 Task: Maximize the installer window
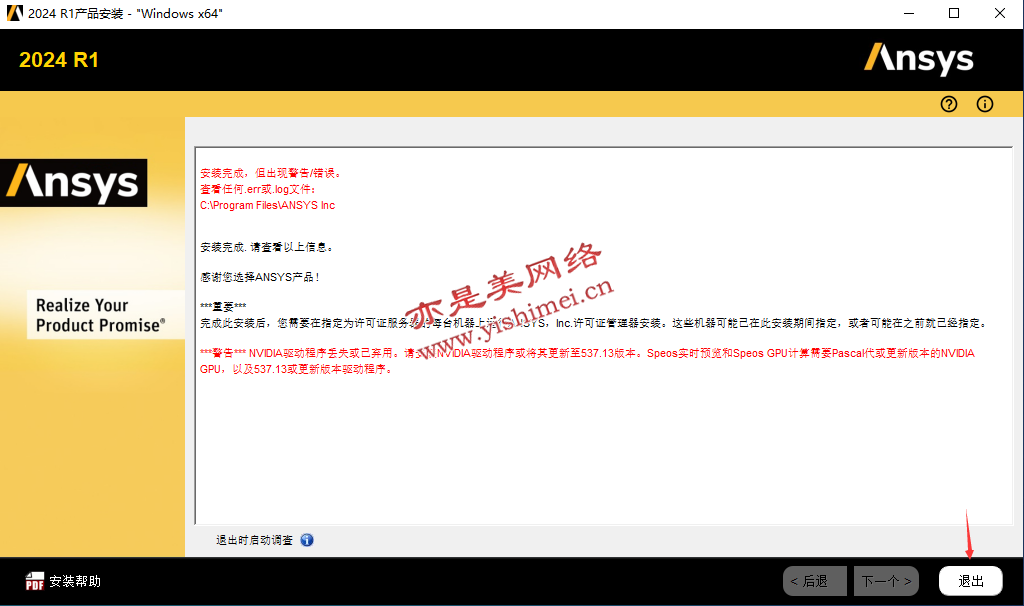tap(954, 13)
